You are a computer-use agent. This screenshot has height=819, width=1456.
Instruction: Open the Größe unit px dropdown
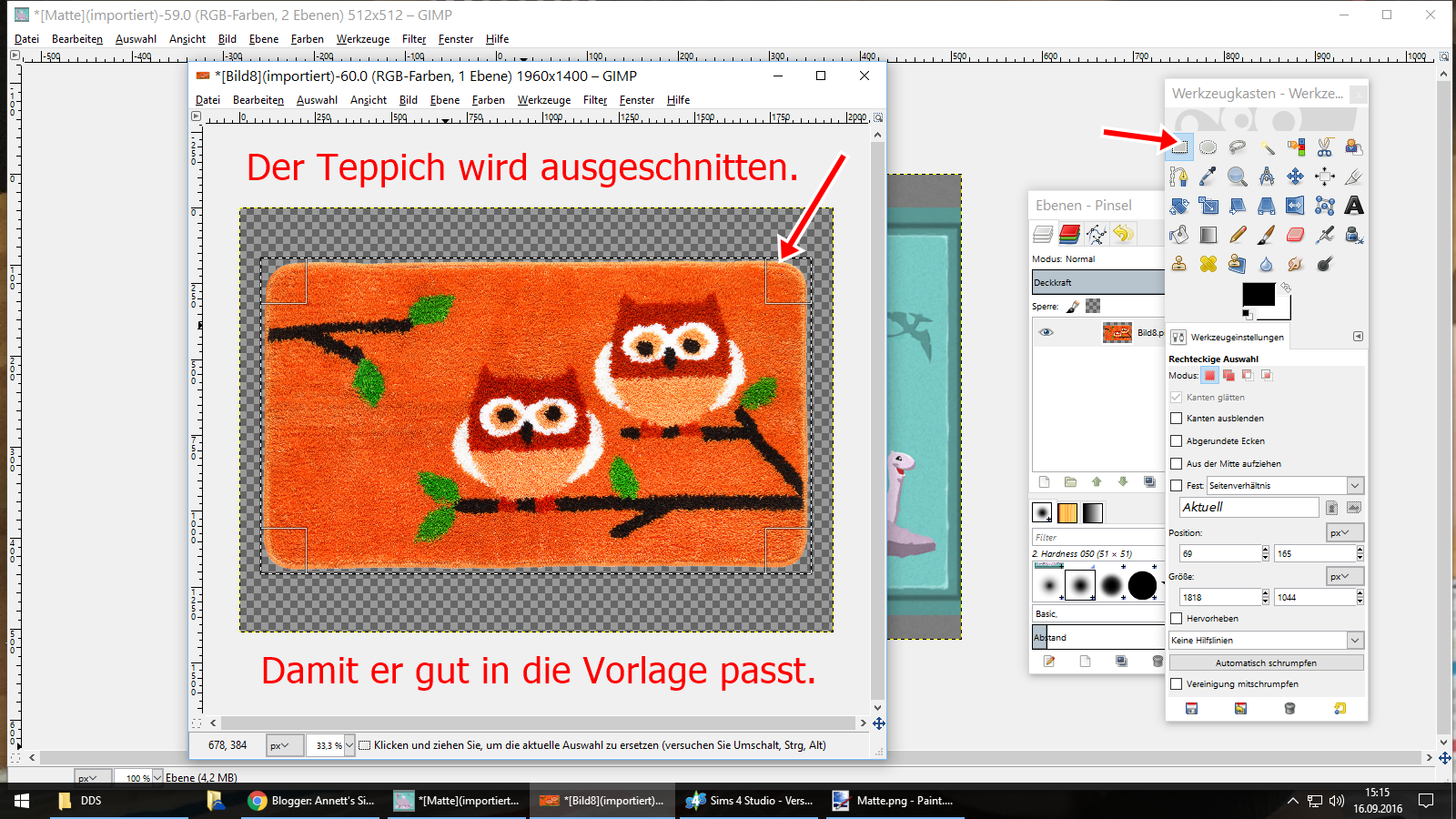1345,576
